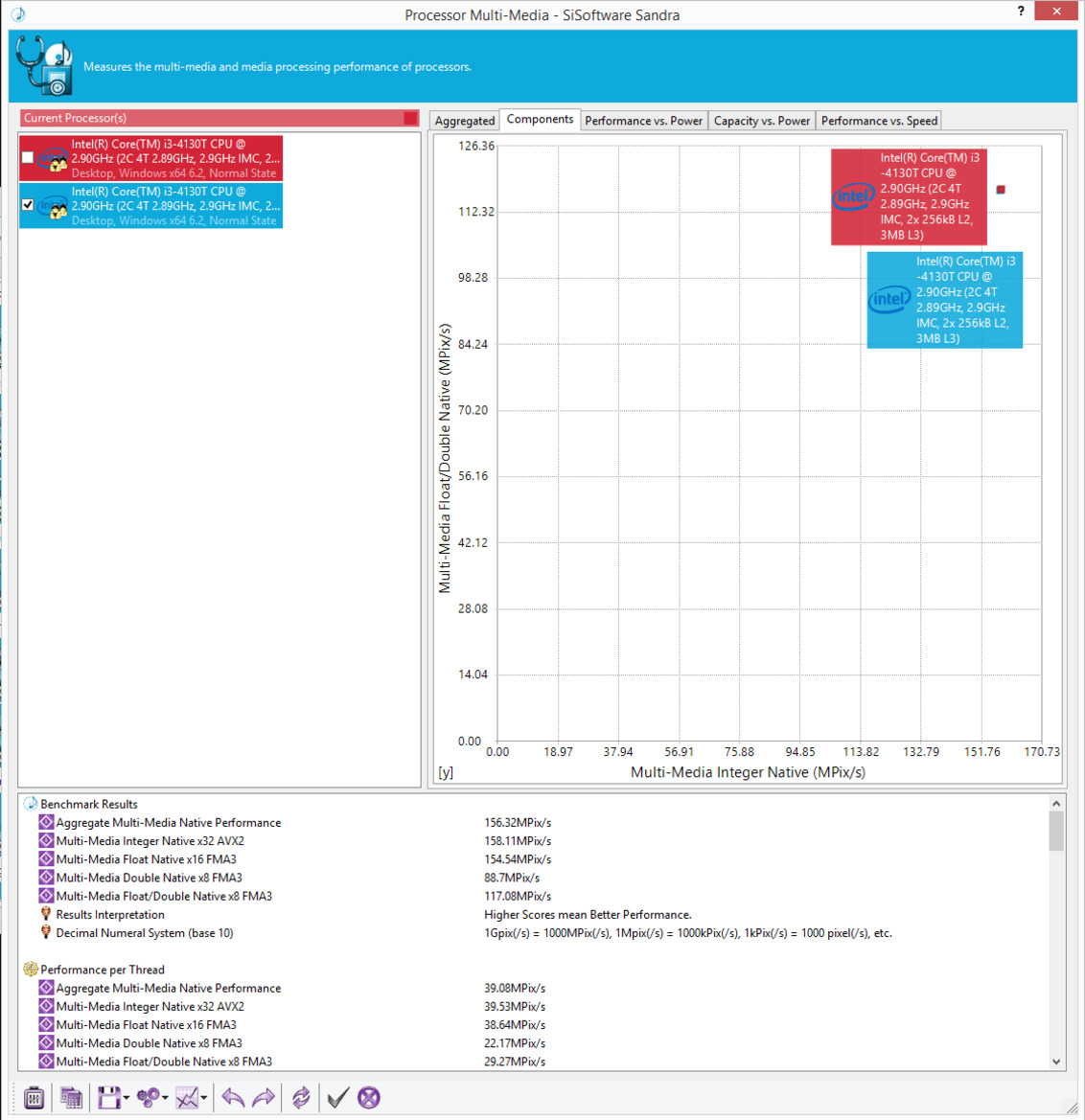The image size is (1085, 1120).
Task: Click the stethoscope multi-media module icon
Action: (x=44, y=66)
